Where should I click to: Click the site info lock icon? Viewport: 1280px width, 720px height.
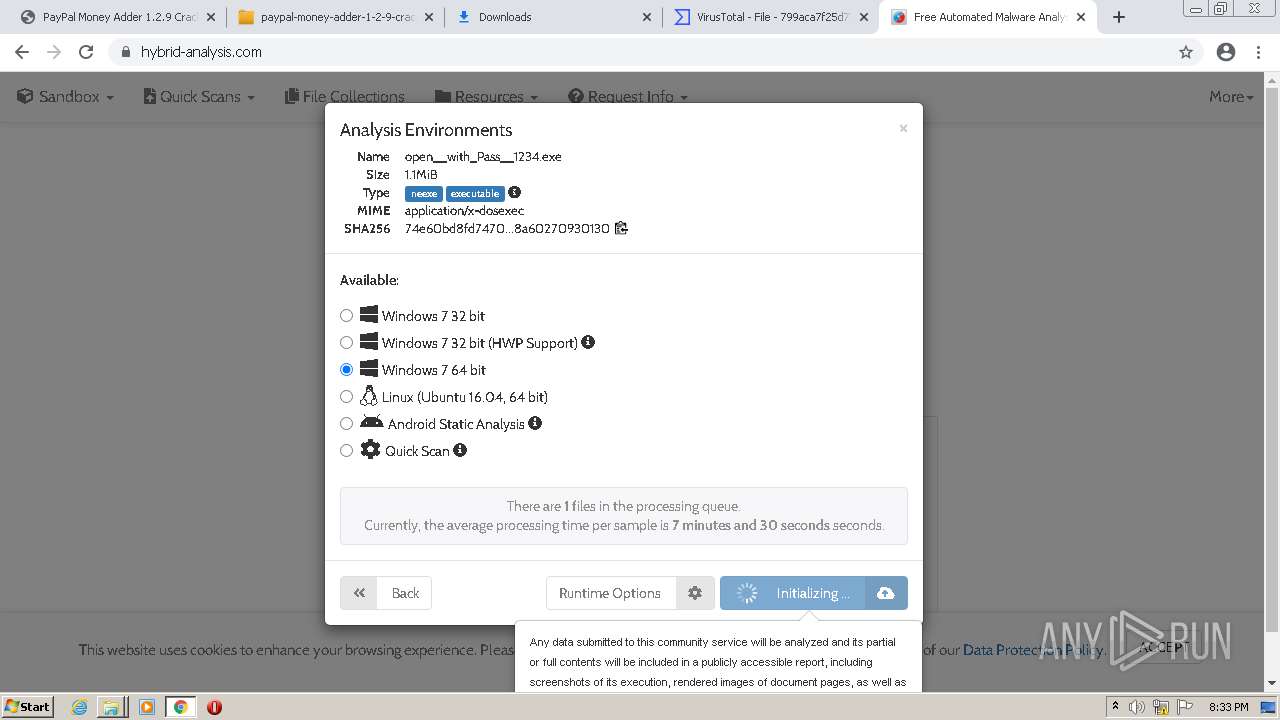pos(125,52)
